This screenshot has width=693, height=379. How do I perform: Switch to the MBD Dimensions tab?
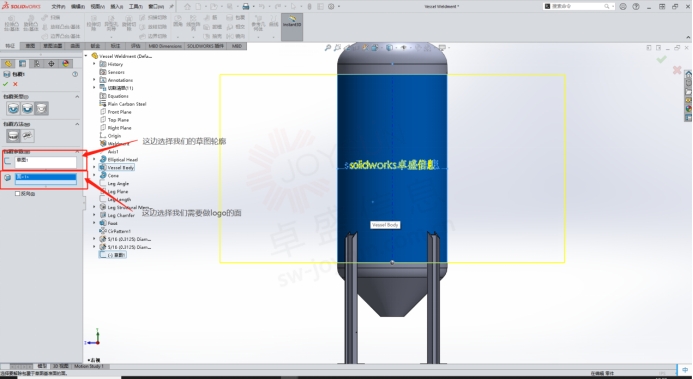(165, 46)
